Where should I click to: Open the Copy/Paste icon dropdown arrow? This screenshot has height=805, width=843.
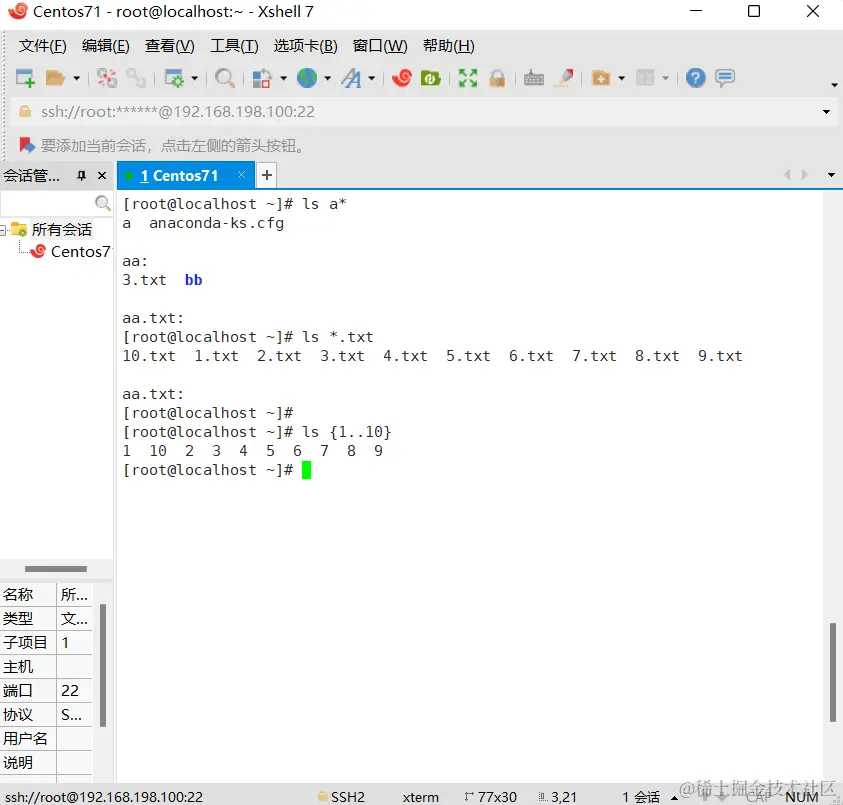283,79
